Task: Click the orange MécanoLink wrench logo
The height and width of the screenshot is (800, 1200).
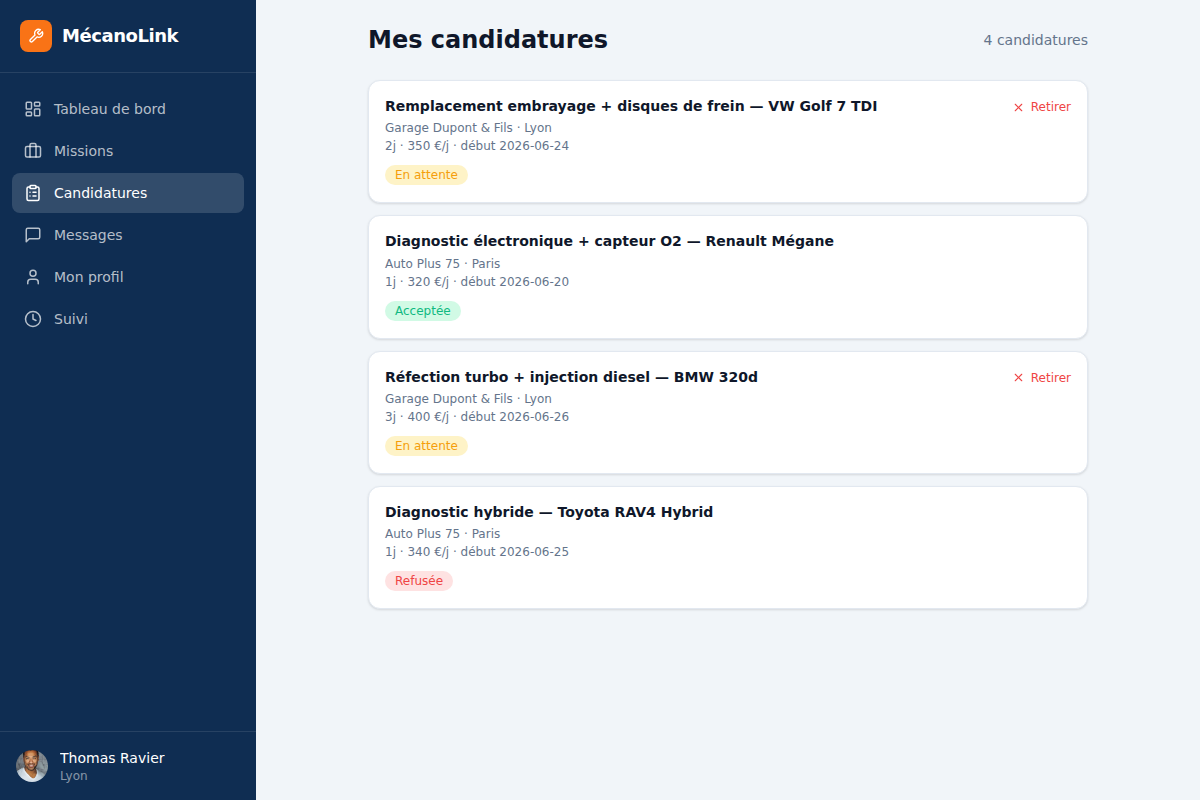Action: [x=36, y=36]
